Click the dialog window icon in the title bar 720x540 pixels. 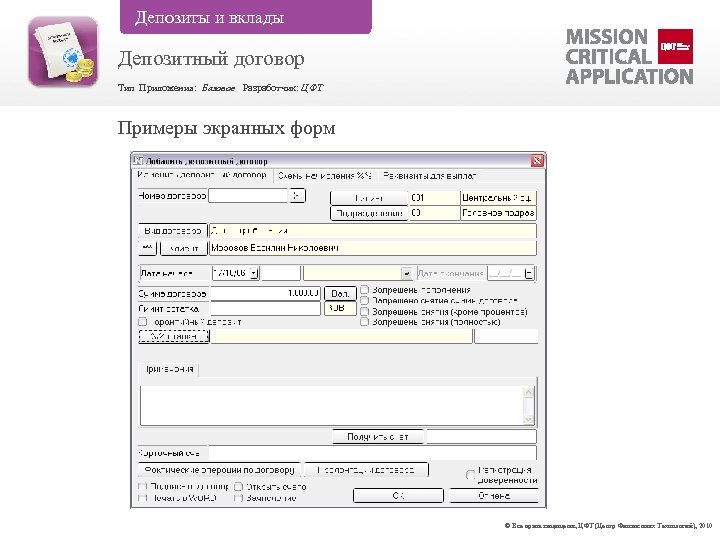click(x=138, y=161)
